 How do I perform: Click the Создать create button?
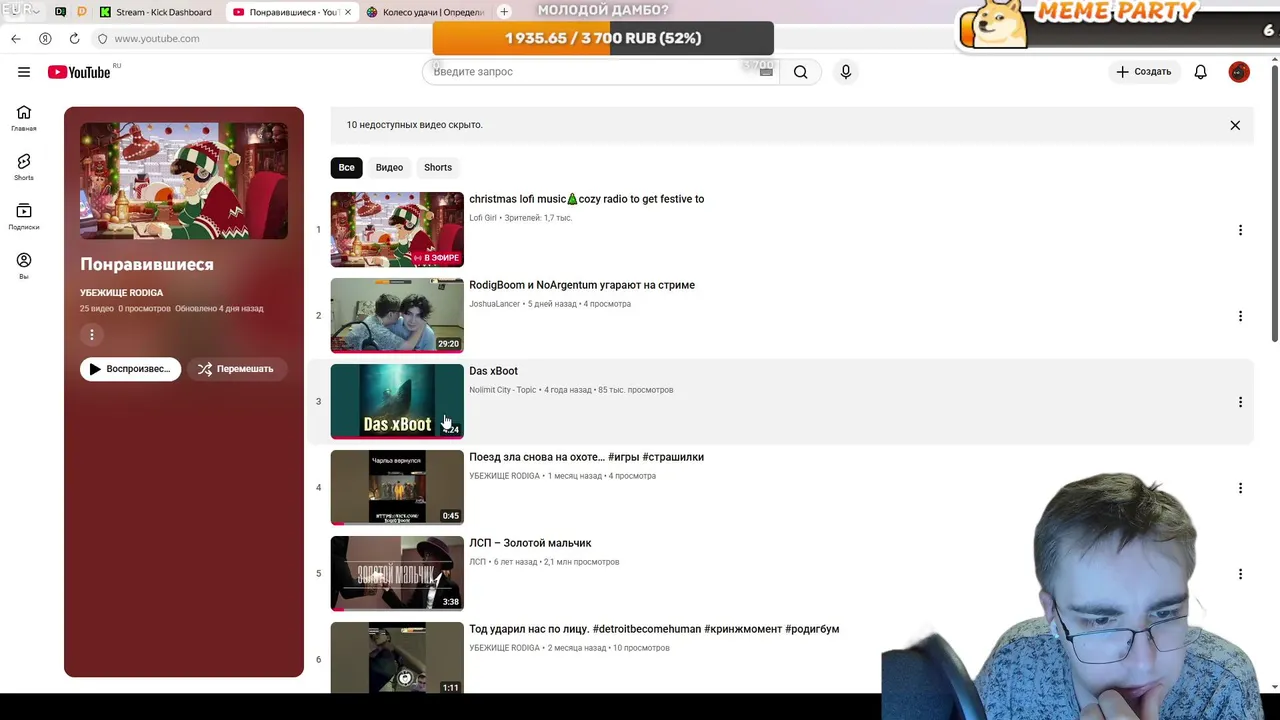(x=1143, y=72)
